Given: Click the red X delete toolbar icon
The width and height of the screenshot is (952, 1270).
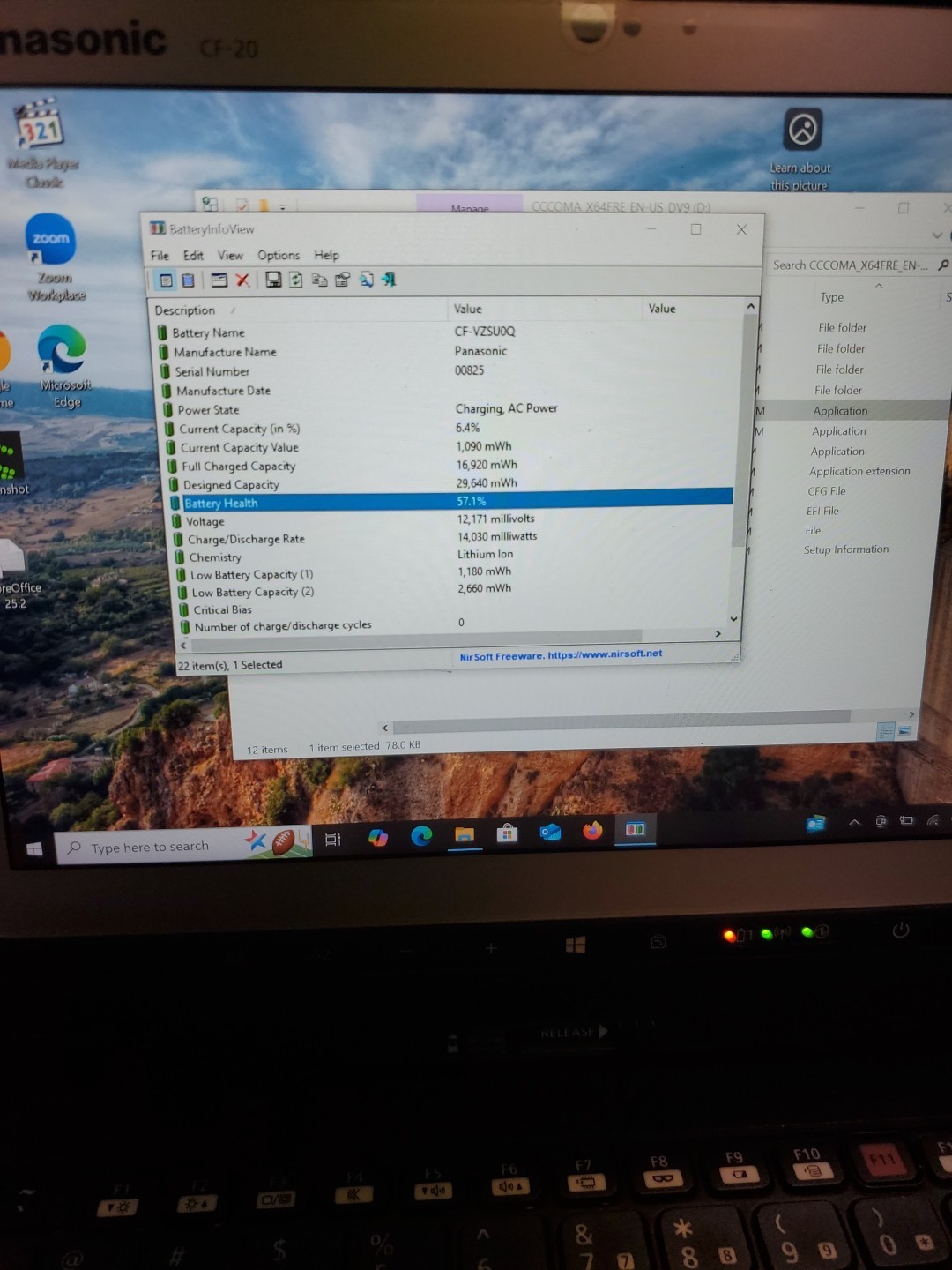Looking at the screenshot, I should point(242,280).
